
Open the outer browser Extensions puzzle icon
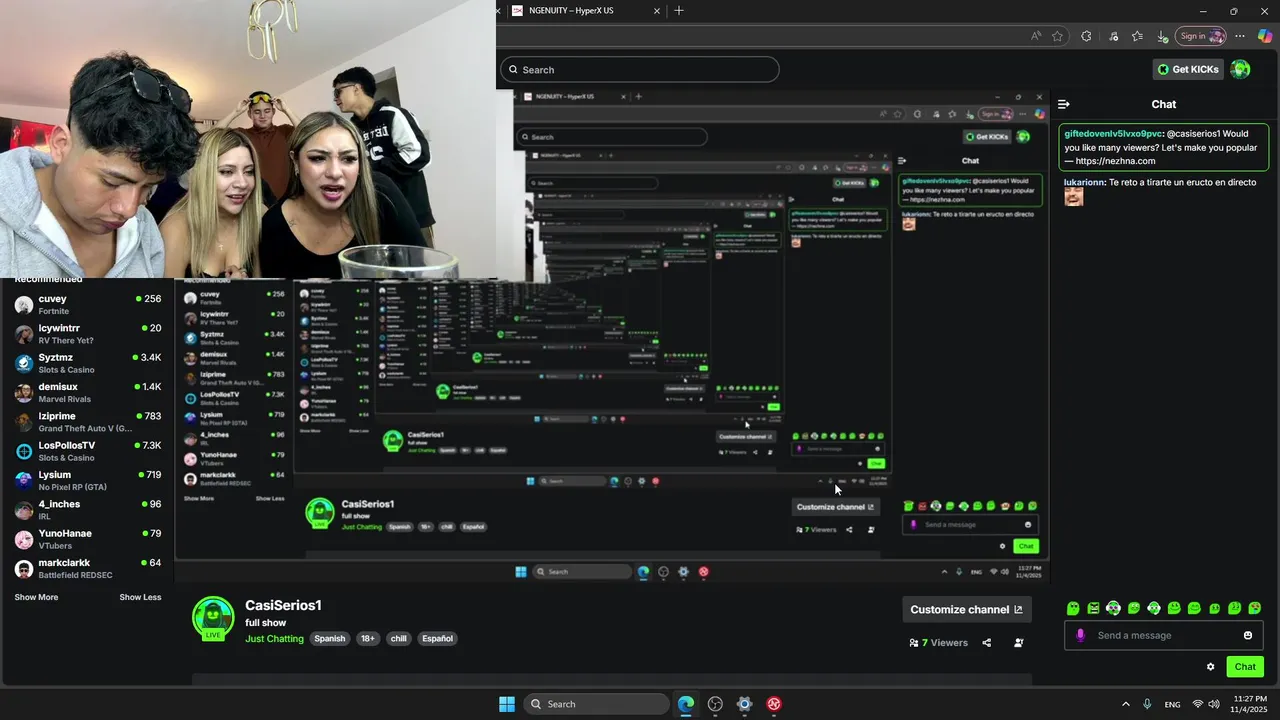1086,36
